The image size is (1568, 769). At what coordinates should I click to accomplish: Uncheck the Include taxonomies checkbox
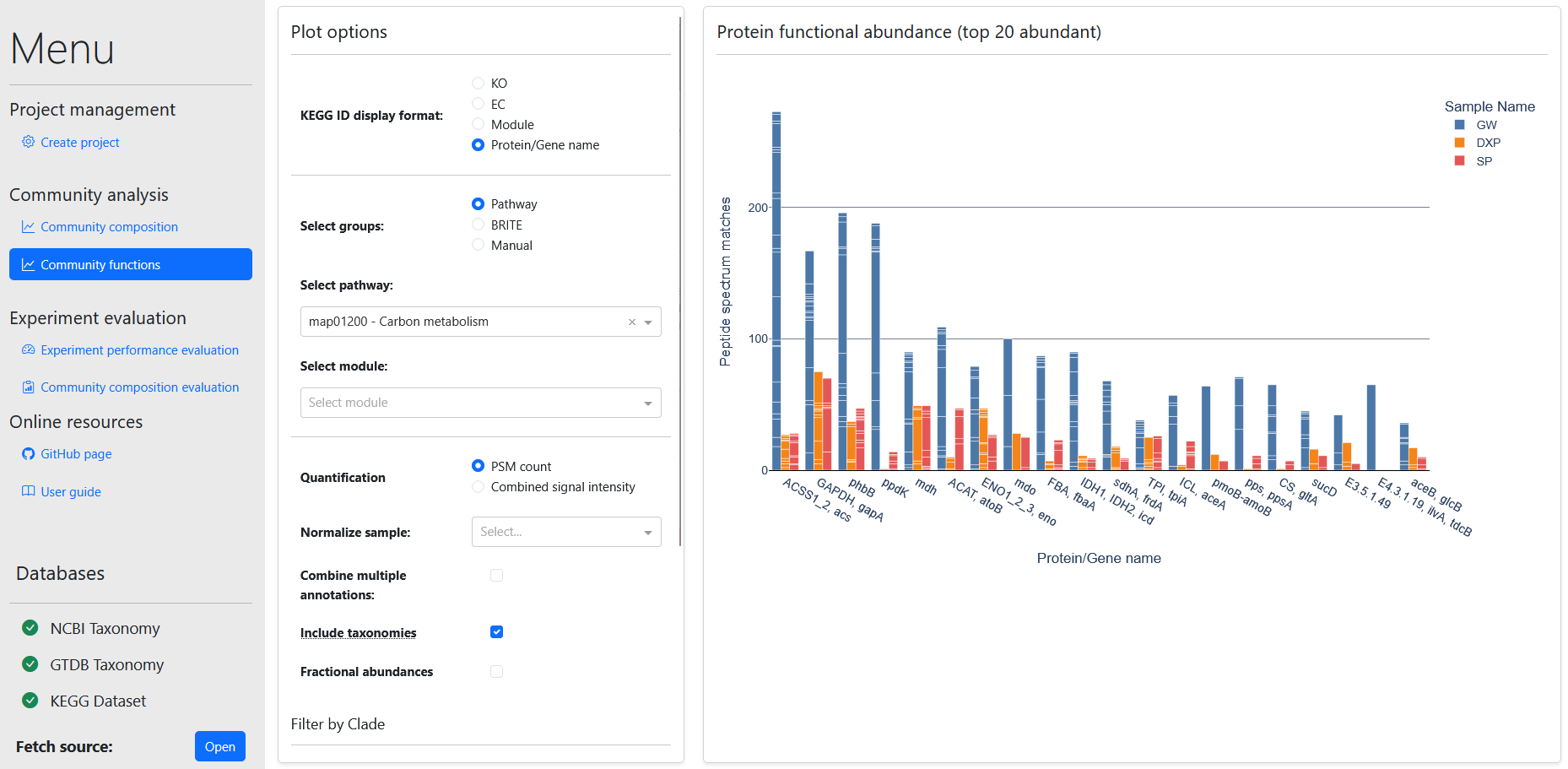496,632
